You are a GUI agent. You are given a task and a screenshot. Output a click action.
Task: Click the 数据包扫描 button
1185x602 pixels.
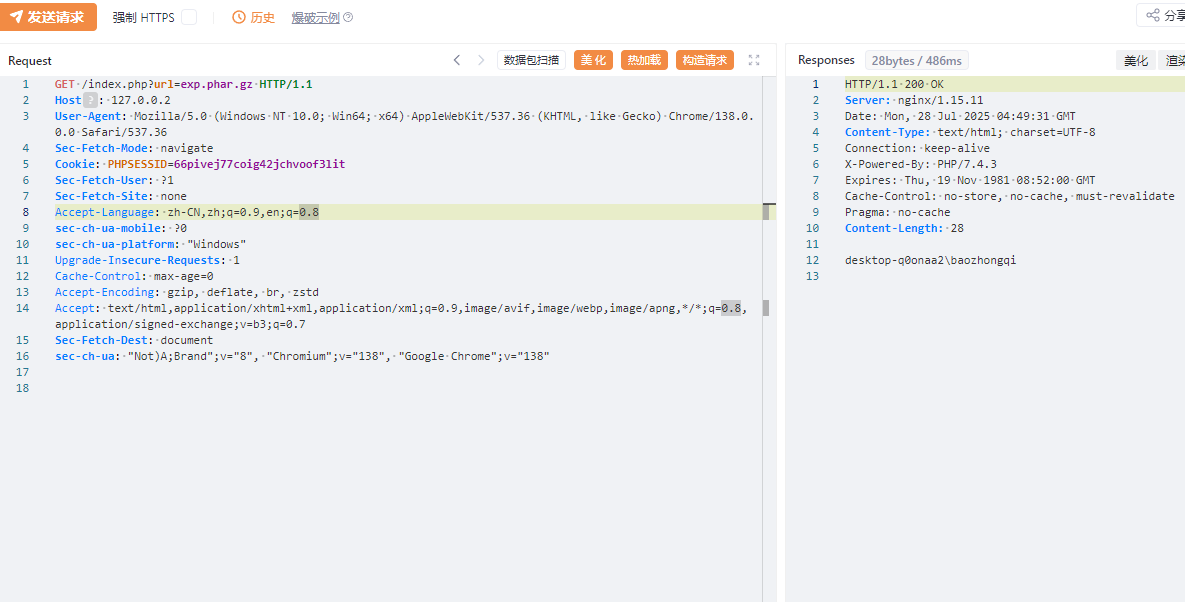coord(531,60)
